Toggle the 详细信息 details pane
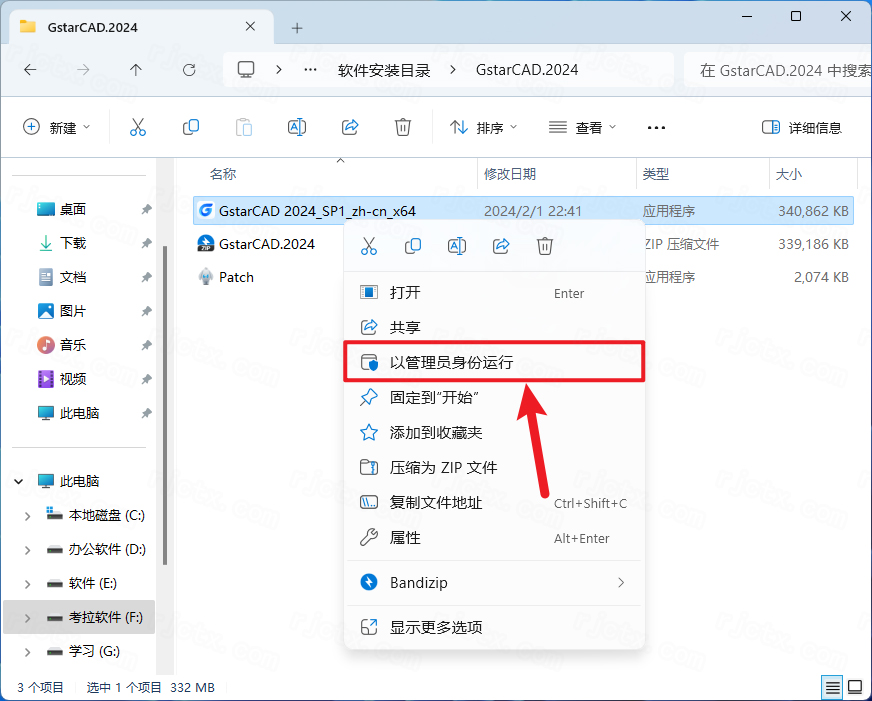Viewport: 872px width, 701px height. pos(801,127)
